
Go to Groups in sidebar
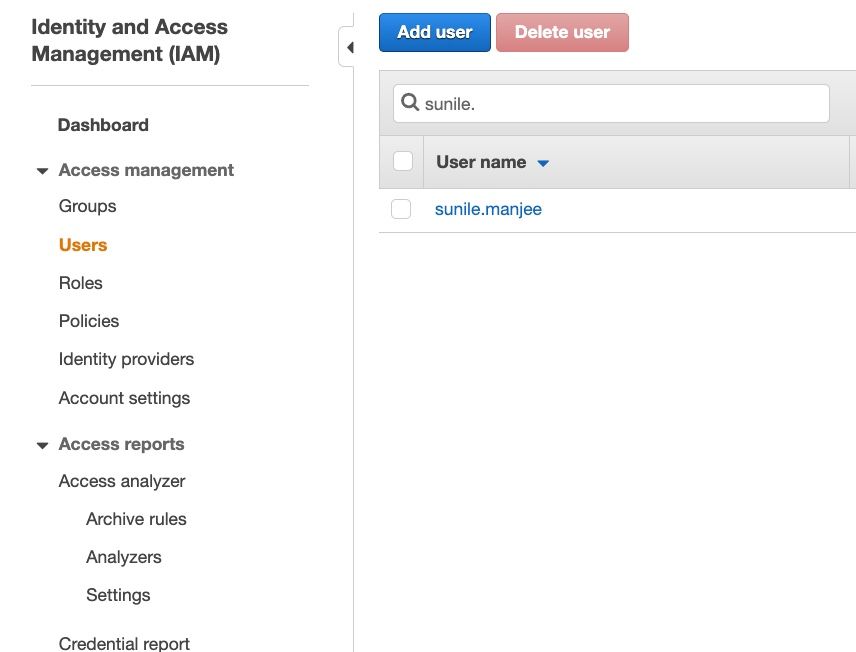87,206
